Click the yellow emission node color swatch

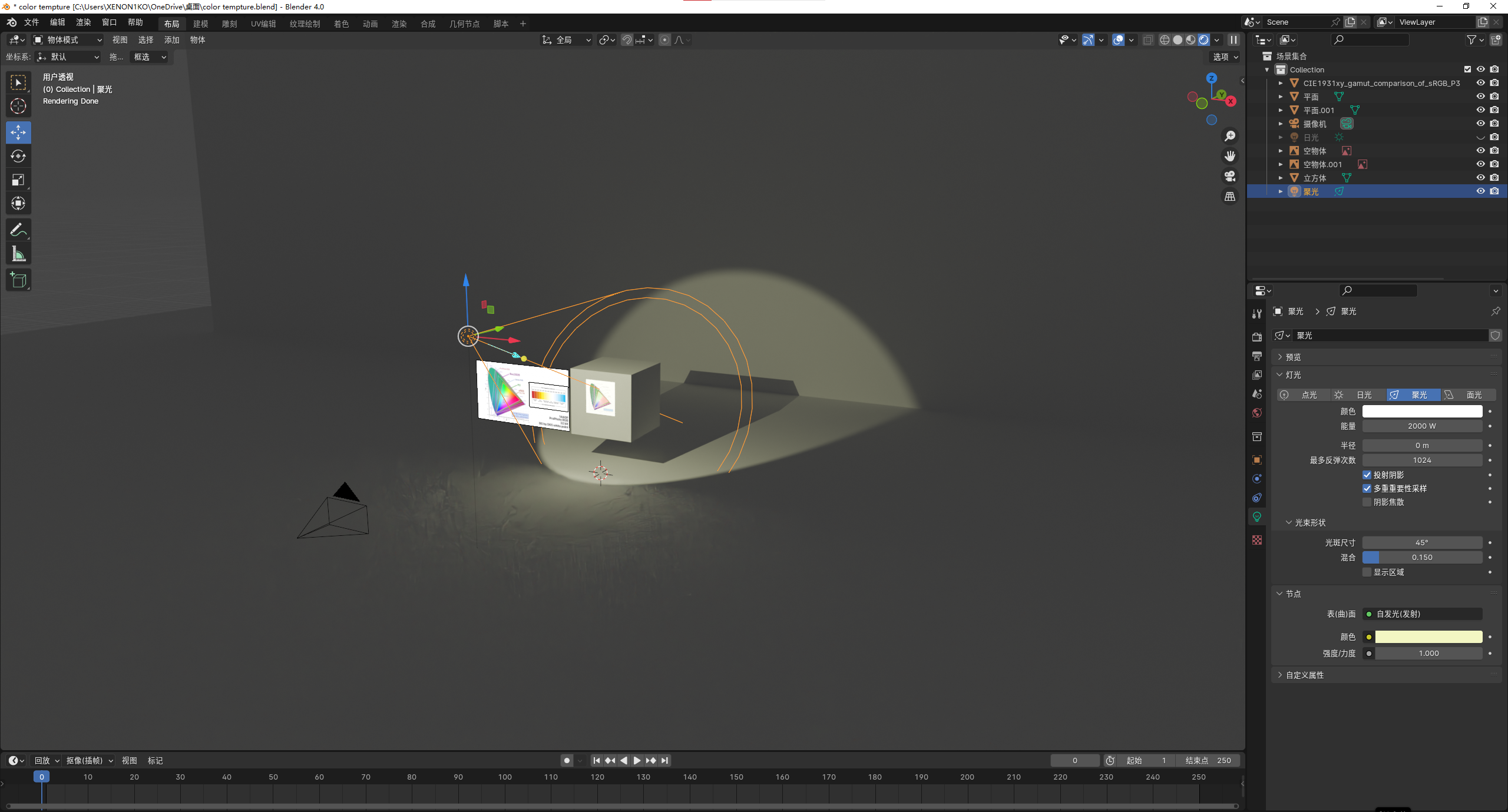pyautogui.click(x=1428, y=637)
